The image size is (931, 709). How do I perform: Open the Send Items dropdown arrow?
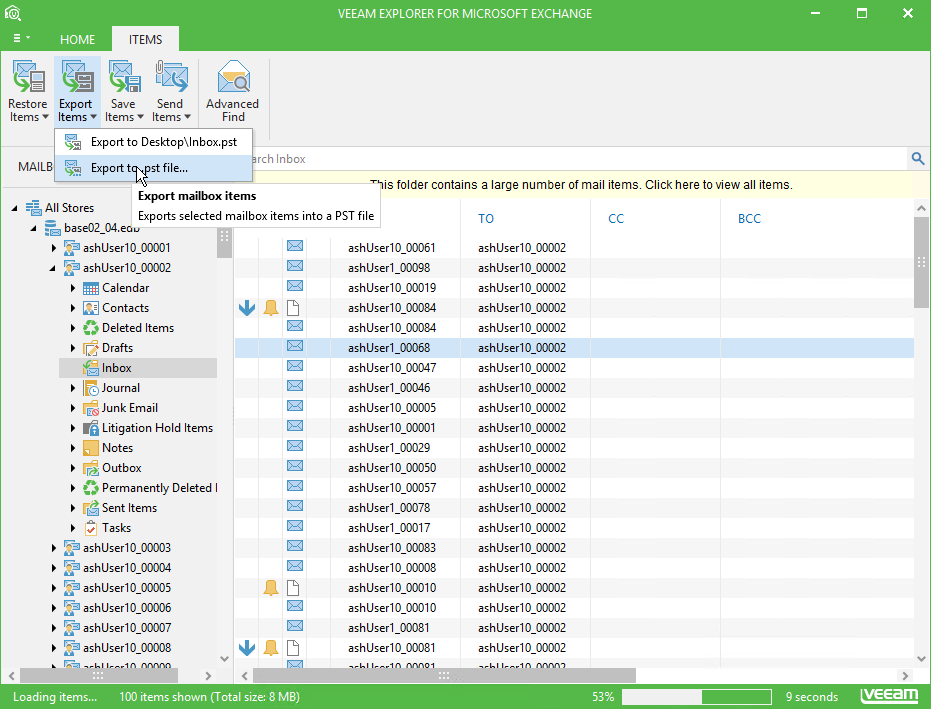[x=187, y=117]
